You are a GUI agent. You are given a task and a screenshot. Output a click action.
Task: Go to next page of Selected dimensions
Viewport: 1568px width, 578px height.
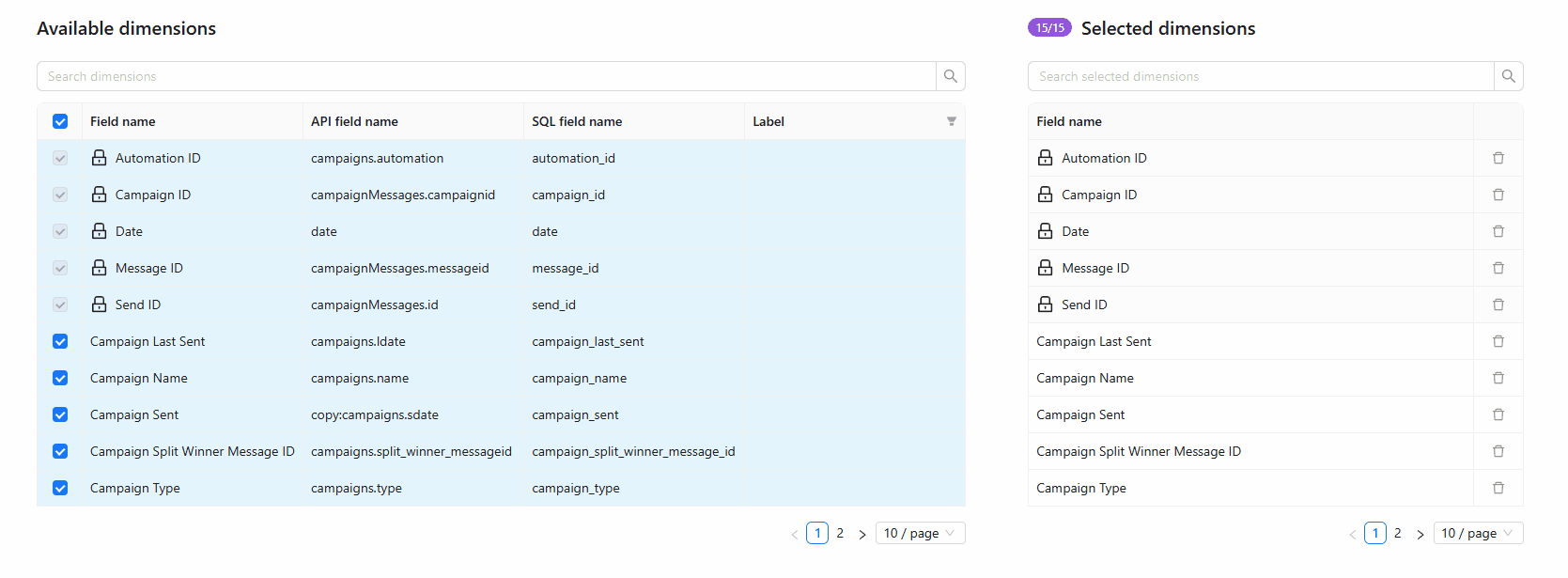1420,534
